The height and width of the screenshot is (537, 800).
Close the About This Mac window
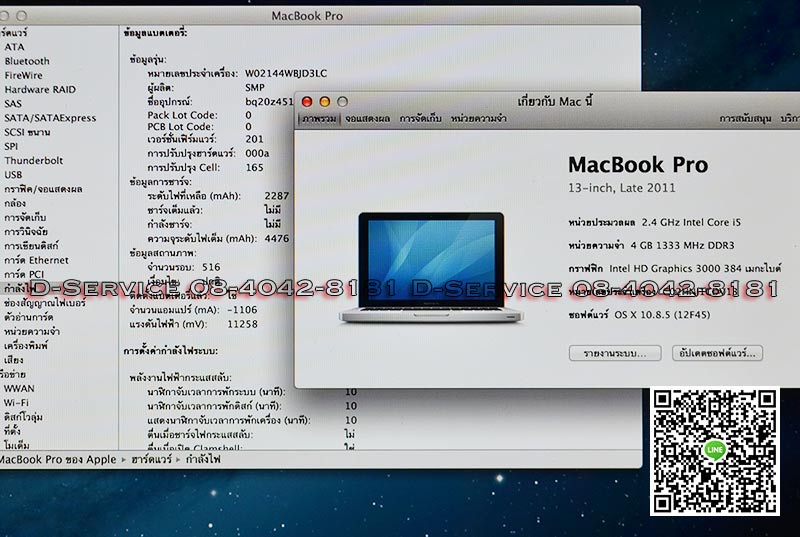pos(307,101)
